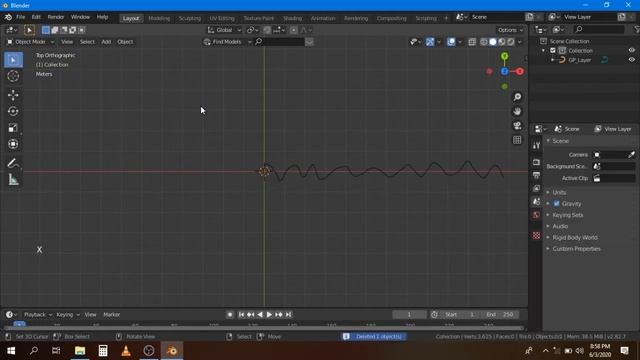
Task: Click the Marker menu in timeline
Action: [111, 314]
